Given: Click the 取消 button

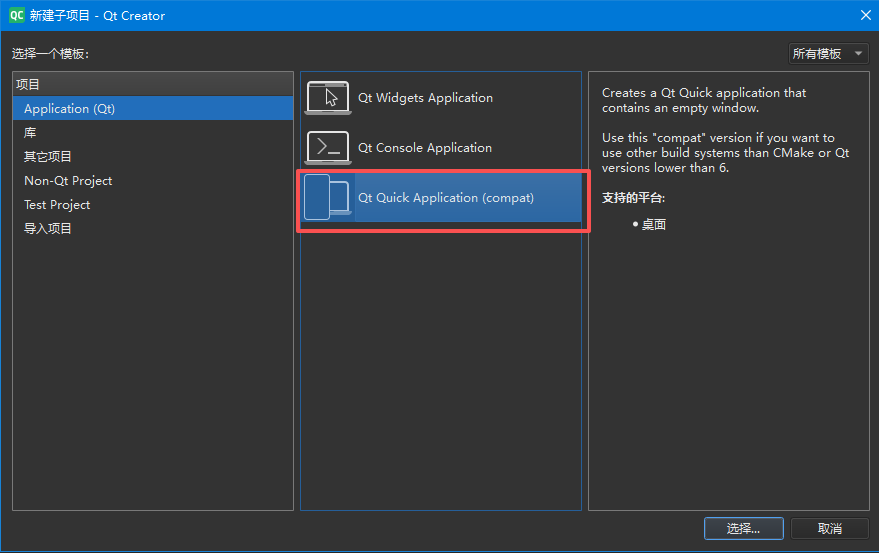Looking at the screenshot, I should 830,528.
